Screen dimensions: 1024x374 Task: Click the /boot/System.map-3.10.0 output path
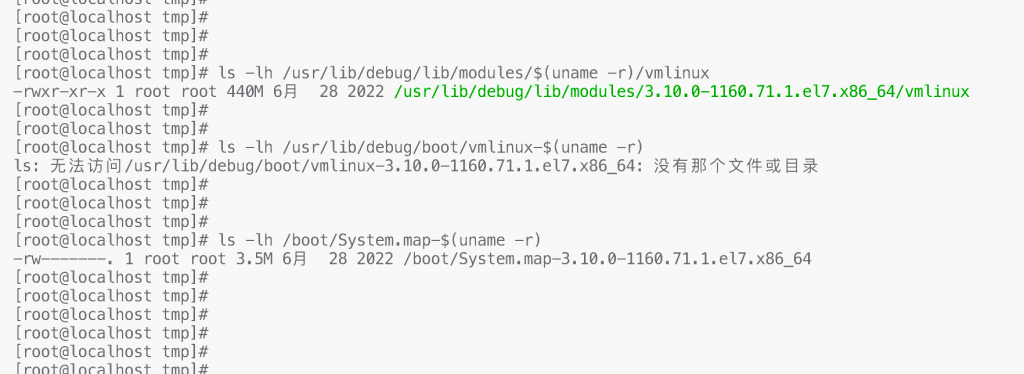pos(607,259)
